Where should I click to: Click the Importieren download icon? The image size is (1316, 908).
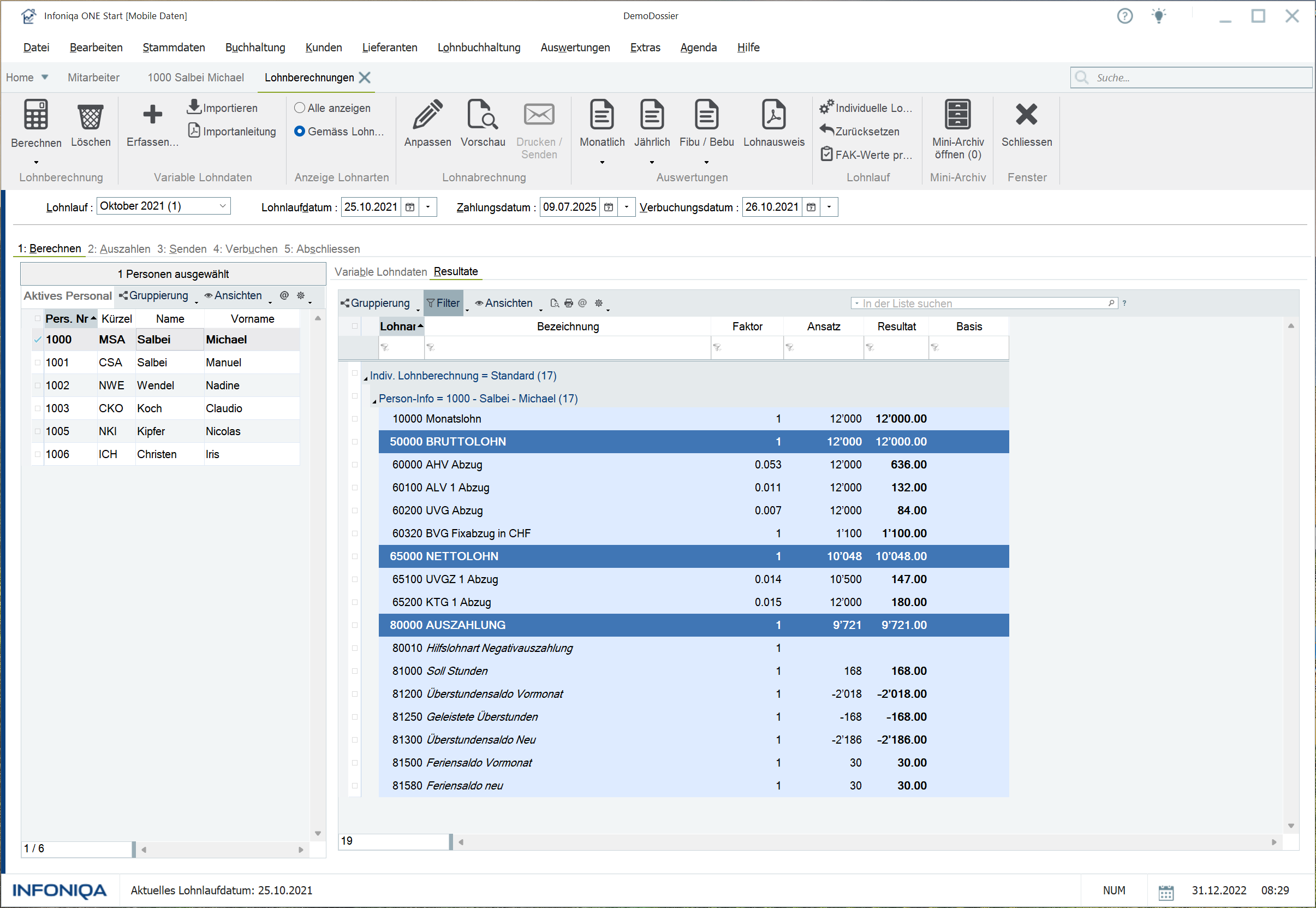click(194, 106)
